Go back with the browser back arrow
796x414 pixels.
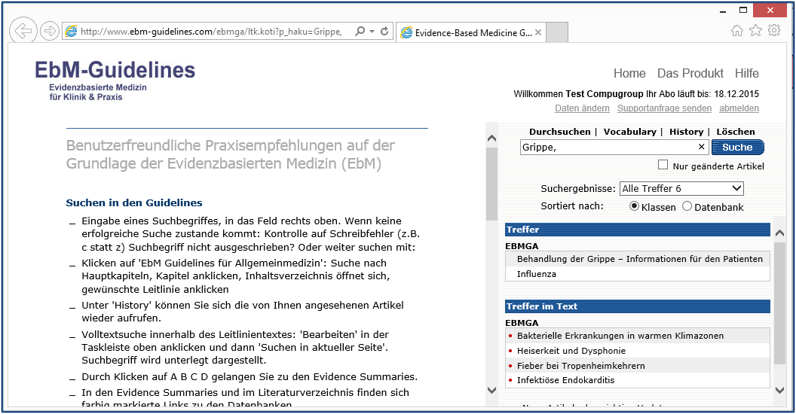[23, 31]
